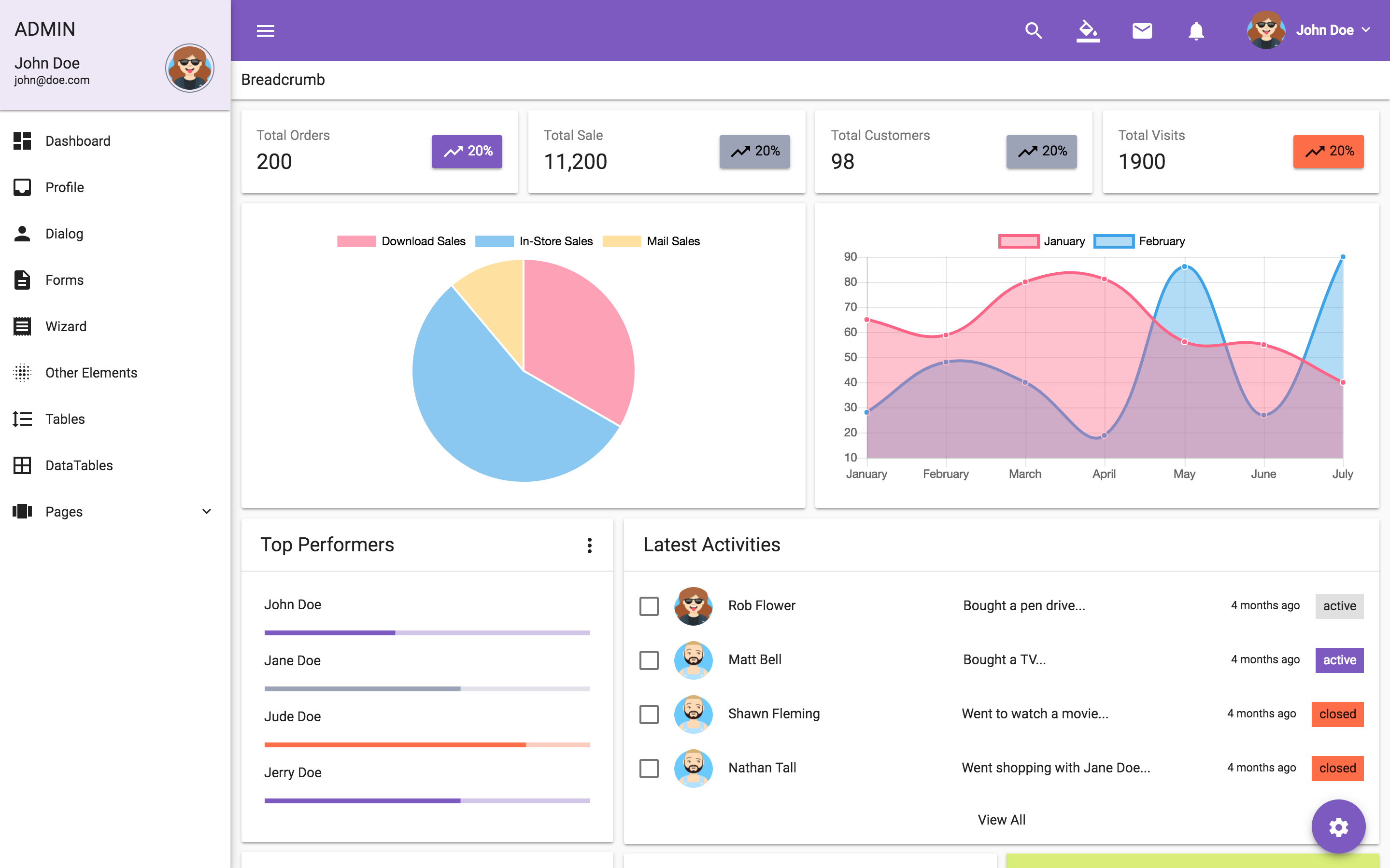Open the Top Performers three-dot menu
The height and width of the screenshot is (868, 1390).
[589, 545]
